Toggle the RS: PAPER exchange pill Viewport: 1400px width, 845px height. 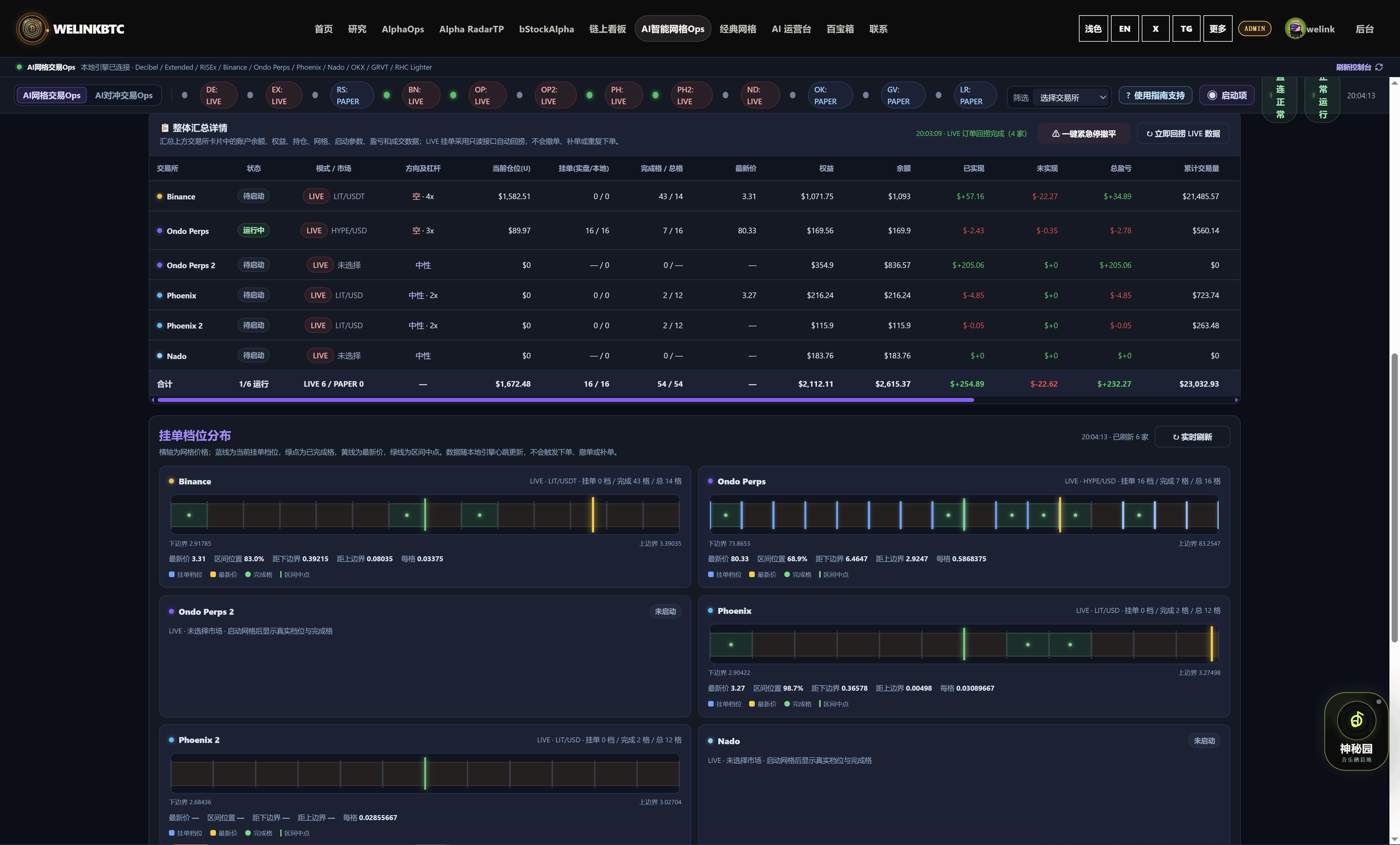pos(352,96)
